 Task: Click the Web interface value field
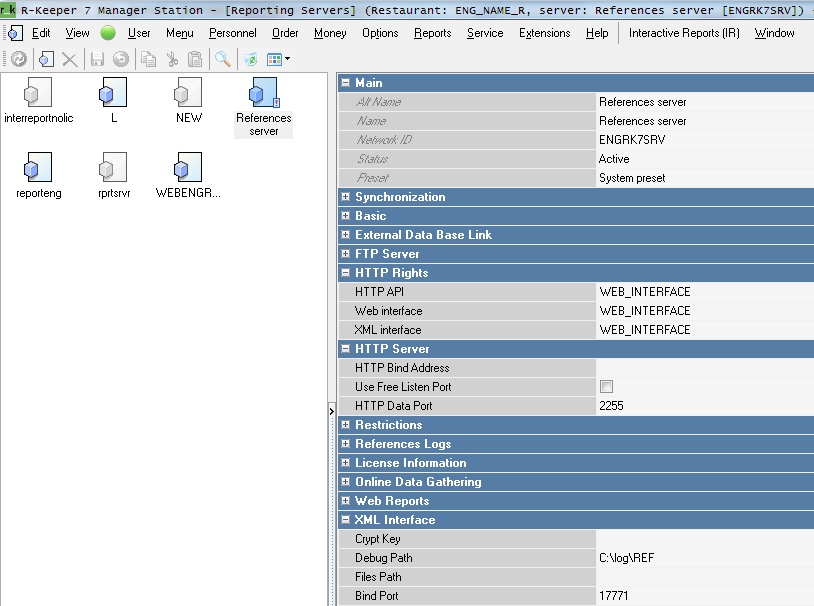click(705, 311)
